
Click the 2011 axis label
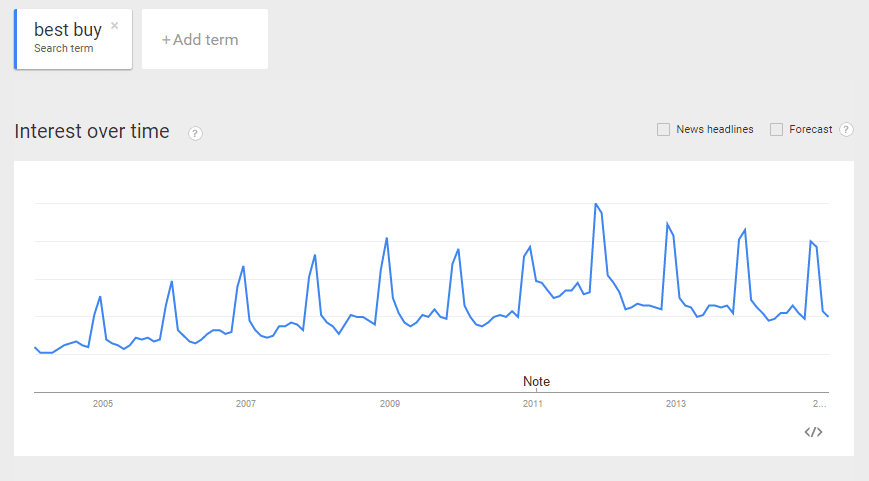pos(533,404)
